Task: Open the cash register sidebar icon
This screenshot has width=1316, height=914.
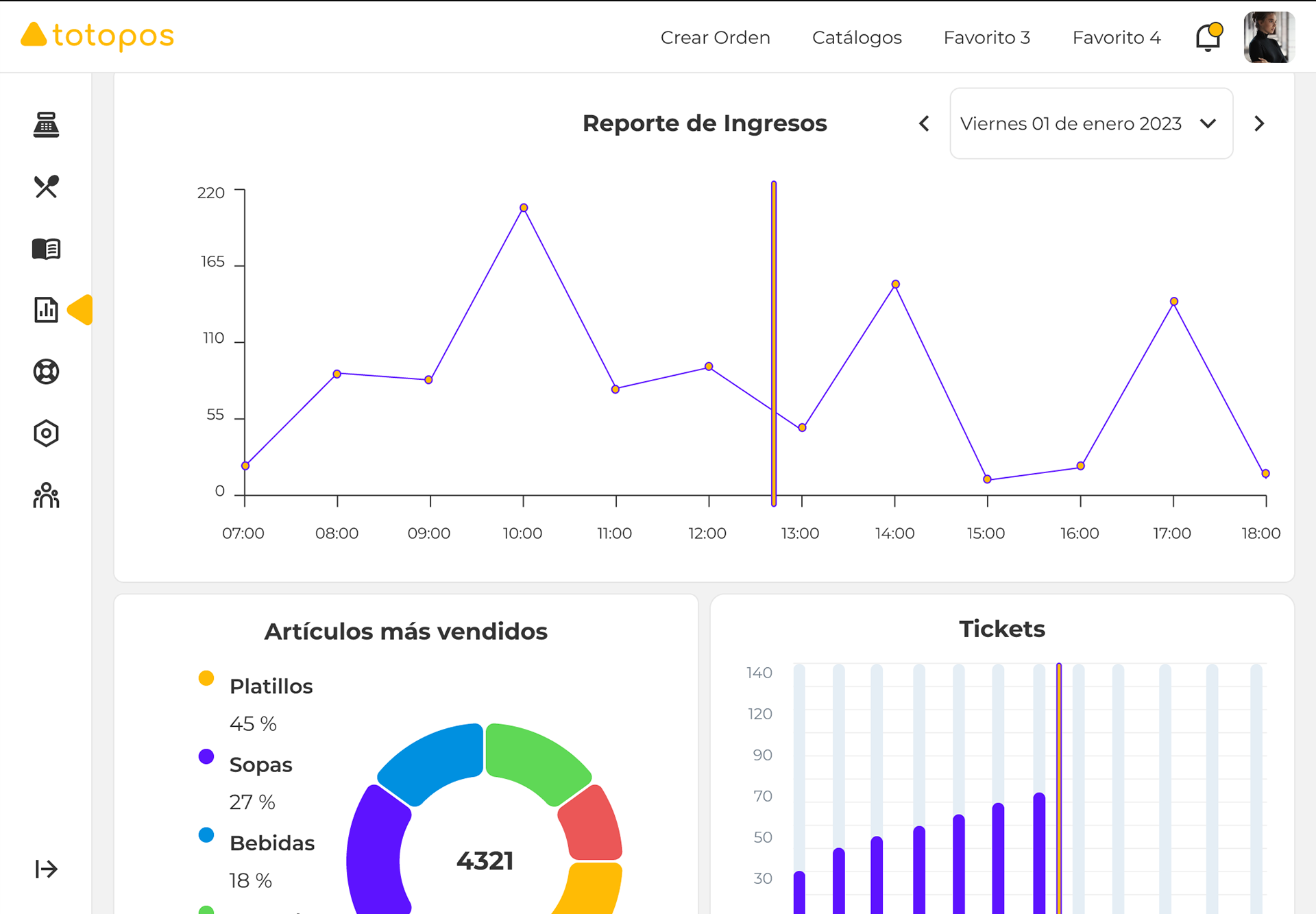Action: 46,125
